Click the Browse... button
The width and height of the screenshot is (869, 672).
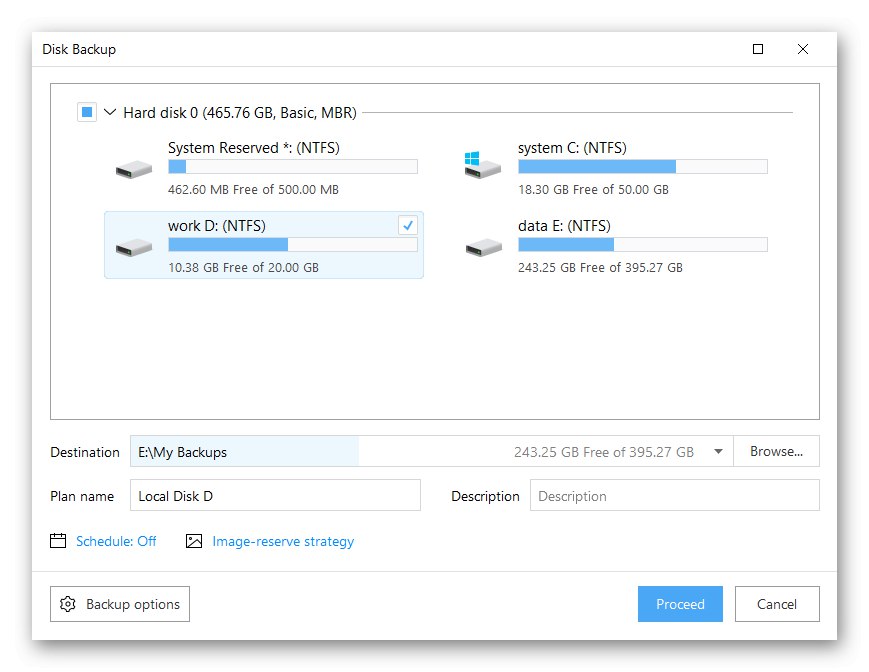(776, 452)
